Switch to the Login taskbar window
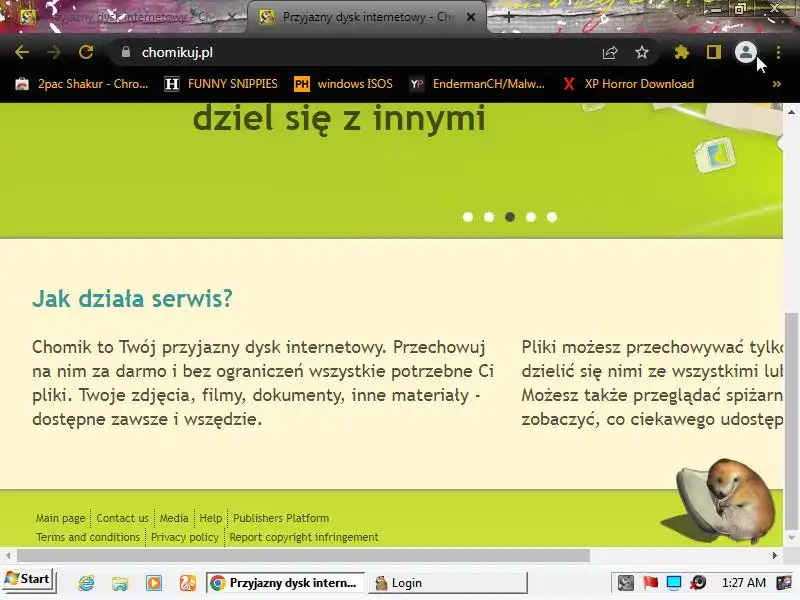 447,583
